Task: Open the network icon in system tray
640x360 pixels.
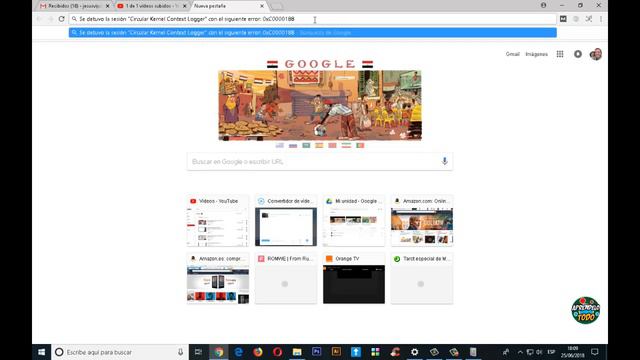Action: (530, 352)
